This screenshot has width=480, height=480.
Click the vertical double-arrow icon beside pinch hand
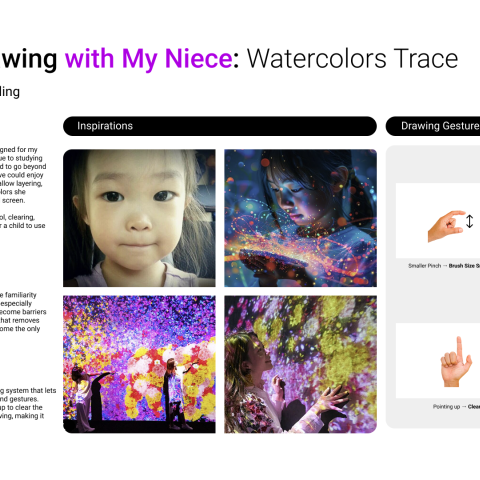469,221
